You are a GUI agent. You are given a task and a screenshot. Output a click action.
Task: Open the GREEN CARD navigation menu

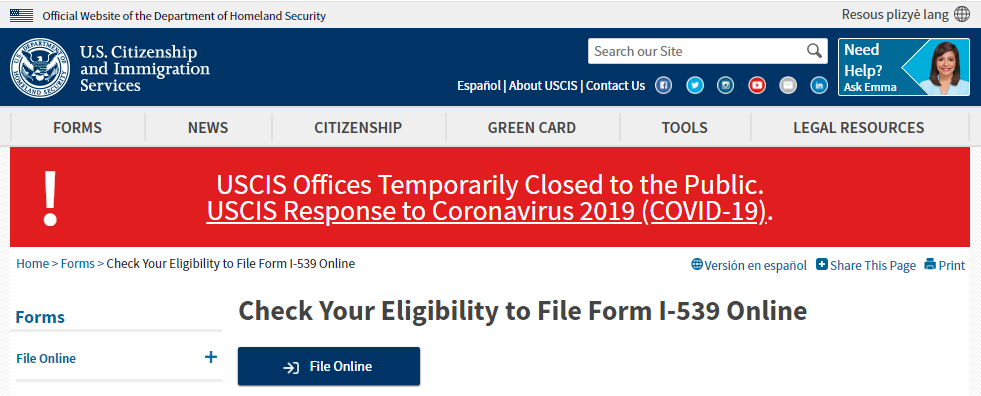tap(532, 128)
